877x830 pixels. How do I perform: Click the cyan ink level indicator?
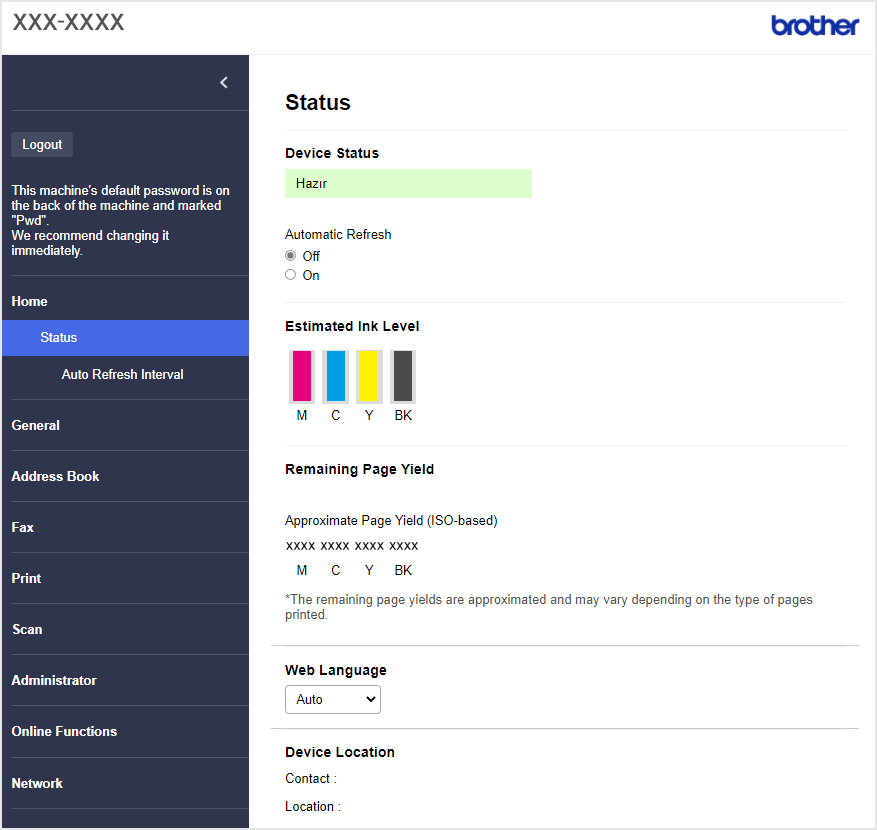335,376
